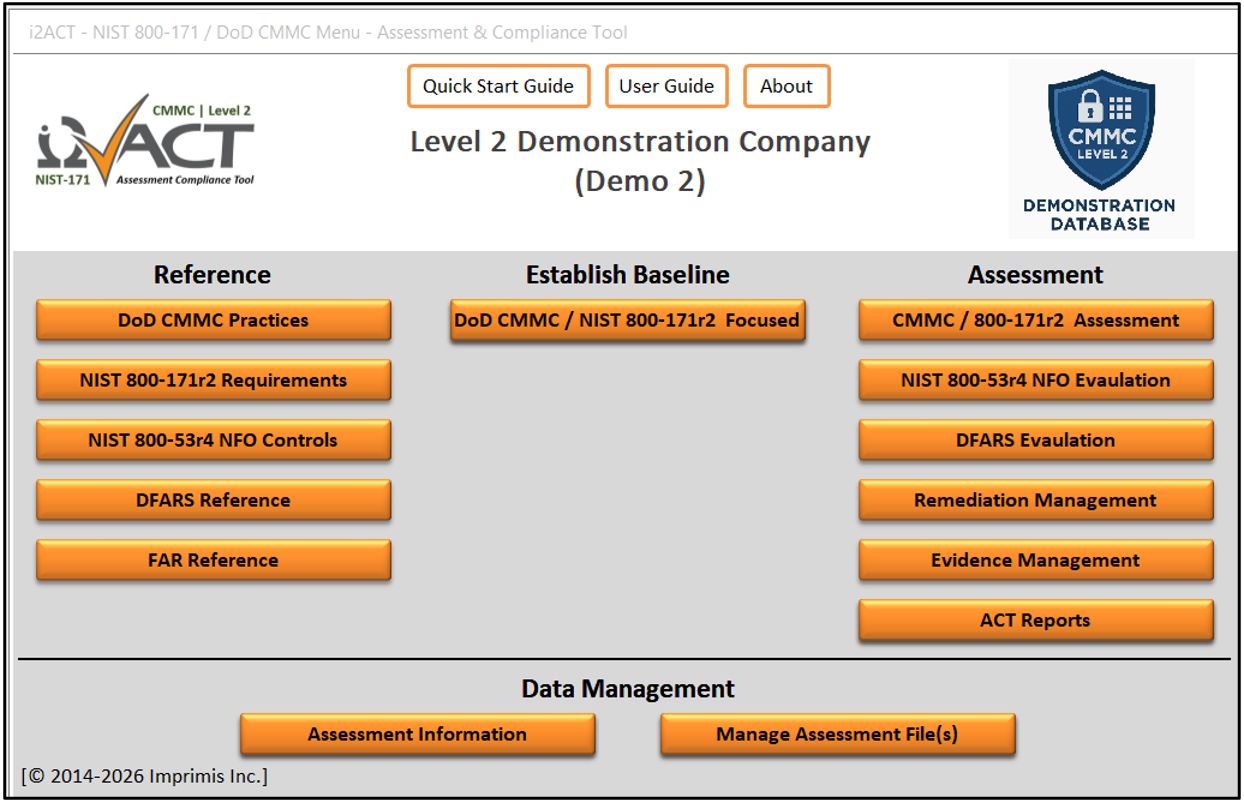
Task: Click the i2ACT logo
Action: click(x=145, y=141)
